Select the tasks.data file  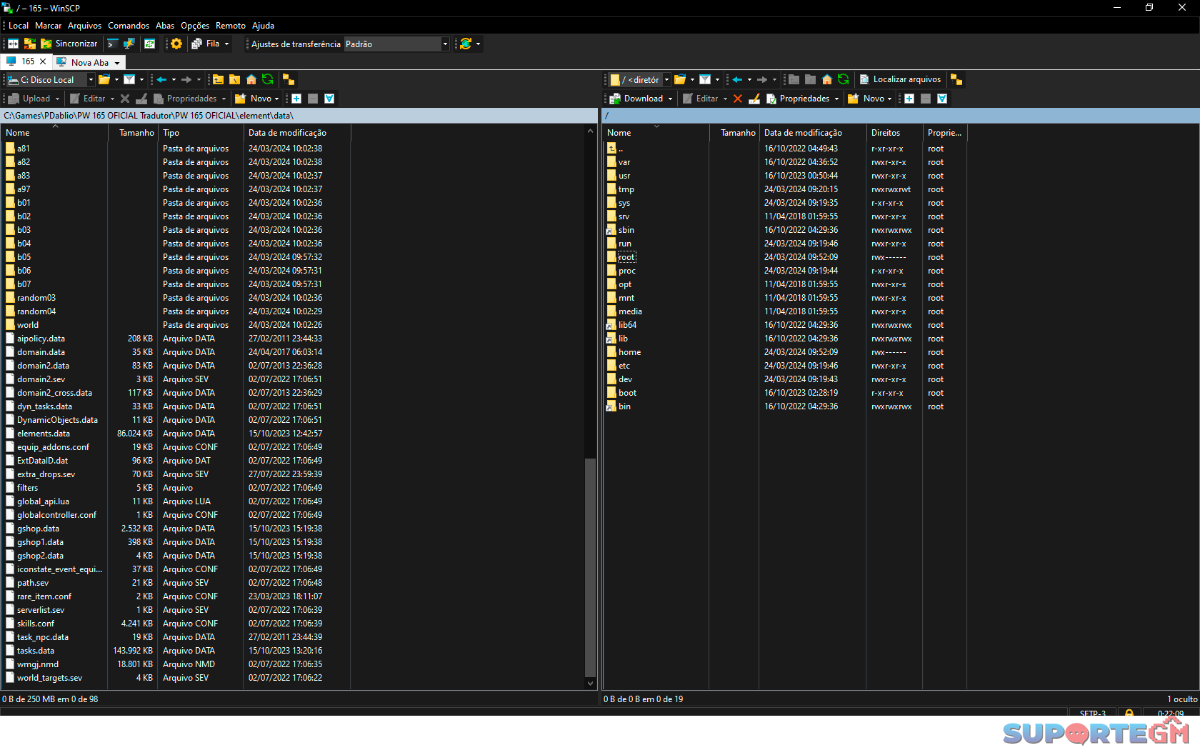pos(36,650)
